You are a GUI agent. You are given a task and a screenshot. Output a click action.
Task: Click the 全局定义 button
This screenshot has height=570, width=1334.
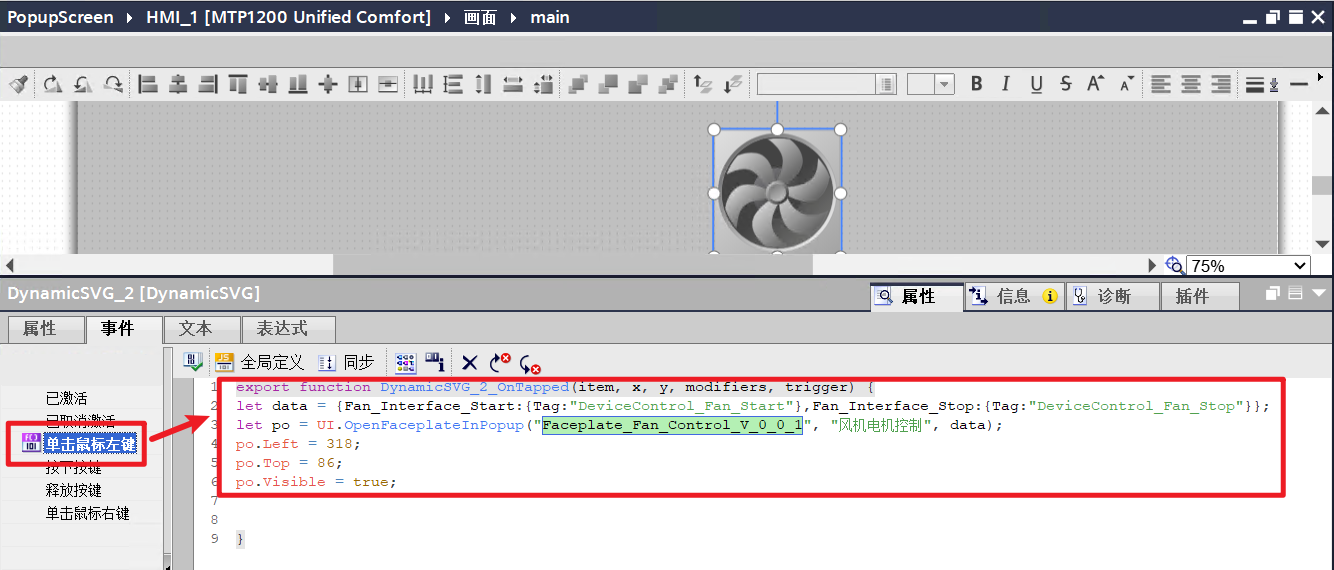point(260,363)
